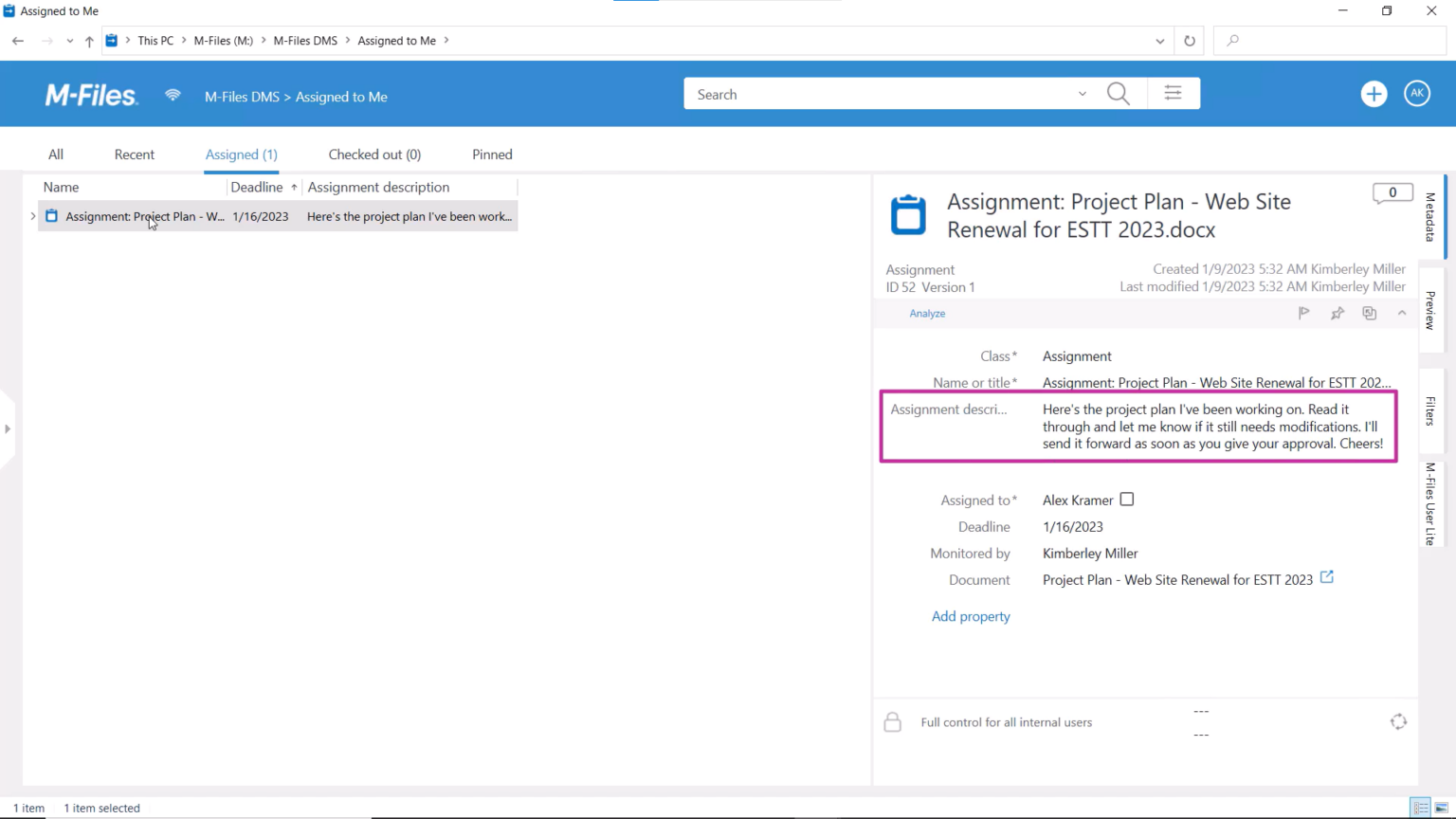Open Project Plan document via external link icon

[1326, 577]
